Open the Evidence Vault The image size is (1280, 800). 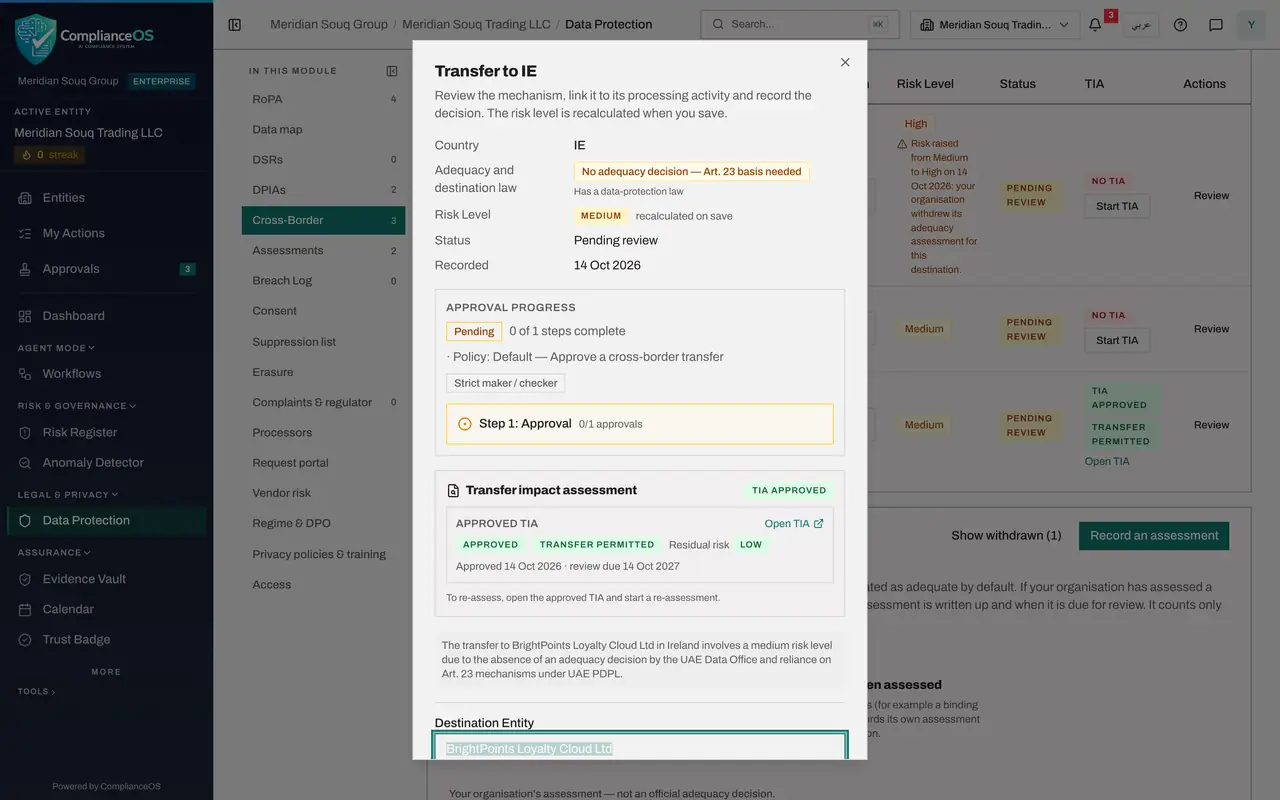(x=106, y=579)
